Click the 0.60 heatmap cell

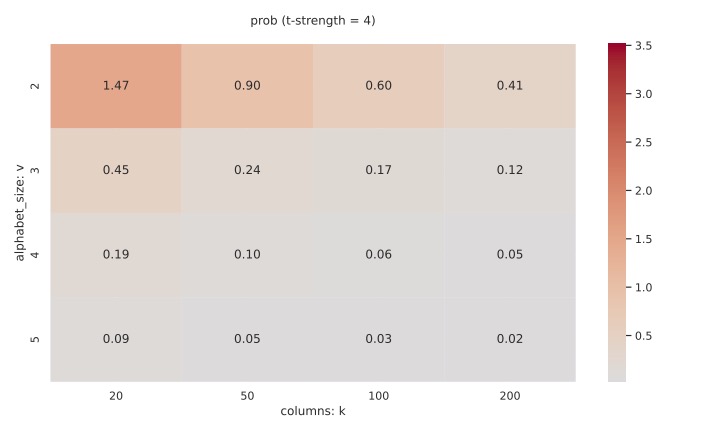coord(378,86)
